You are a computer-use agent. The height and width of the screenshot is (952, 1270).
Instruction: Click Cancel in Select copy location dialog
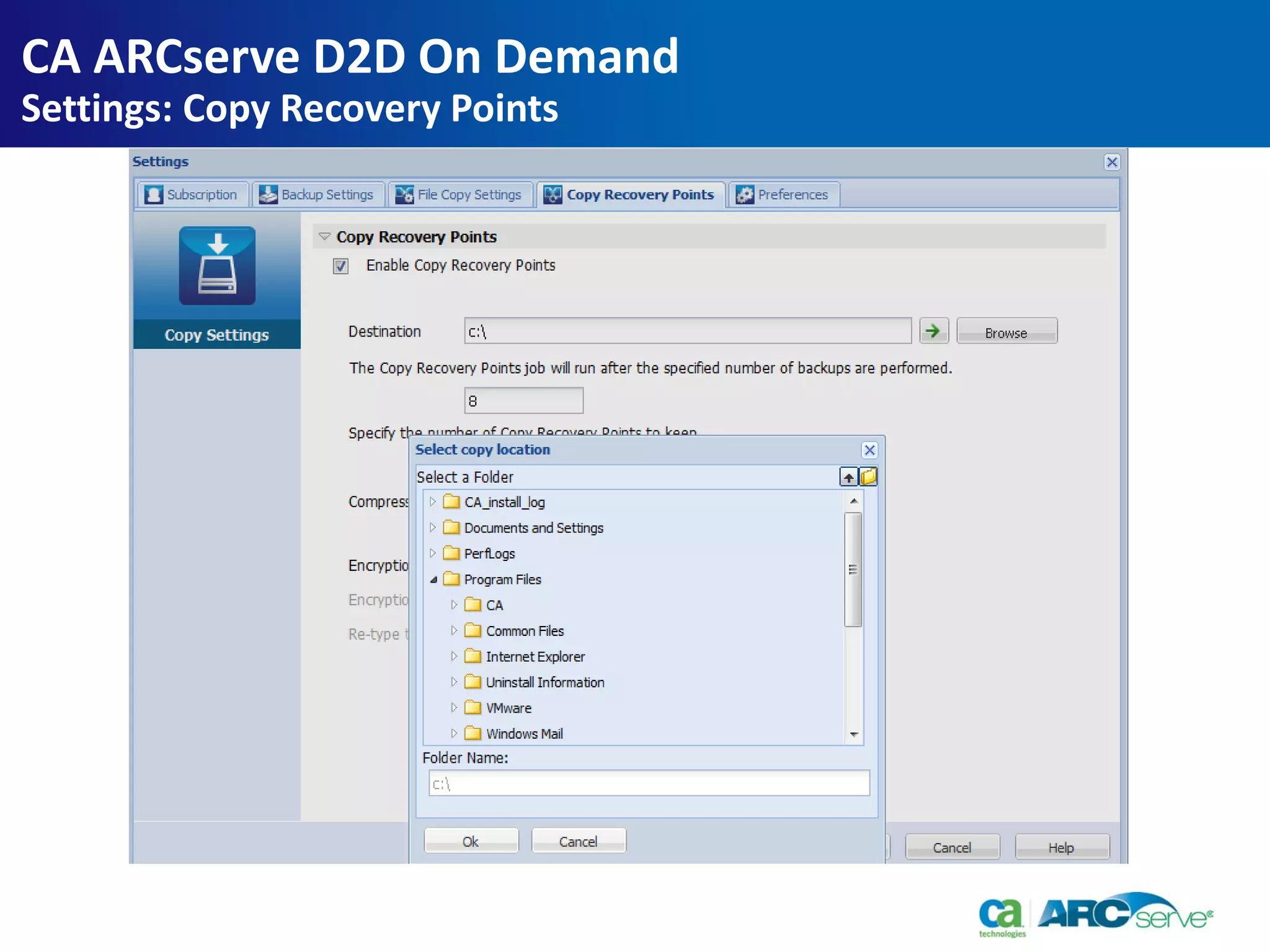point(579,841)
